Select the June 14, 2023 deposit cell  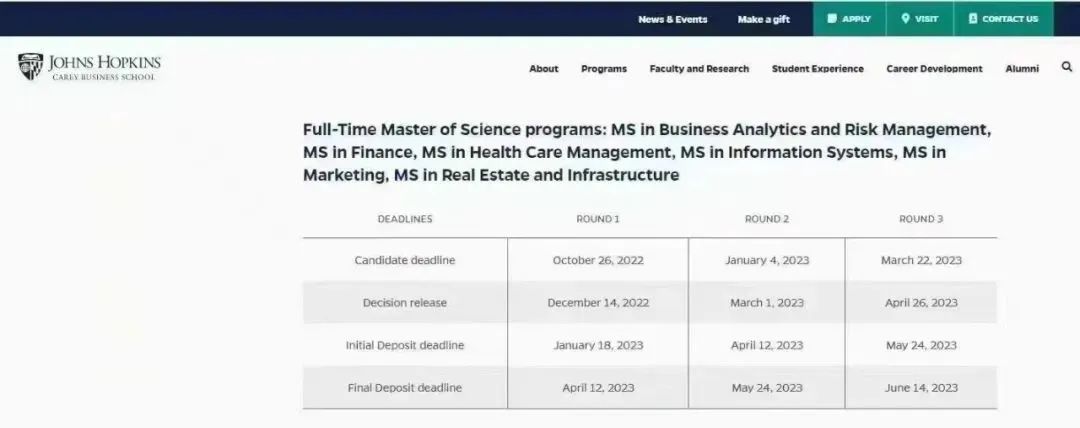(x=921, y=388)
